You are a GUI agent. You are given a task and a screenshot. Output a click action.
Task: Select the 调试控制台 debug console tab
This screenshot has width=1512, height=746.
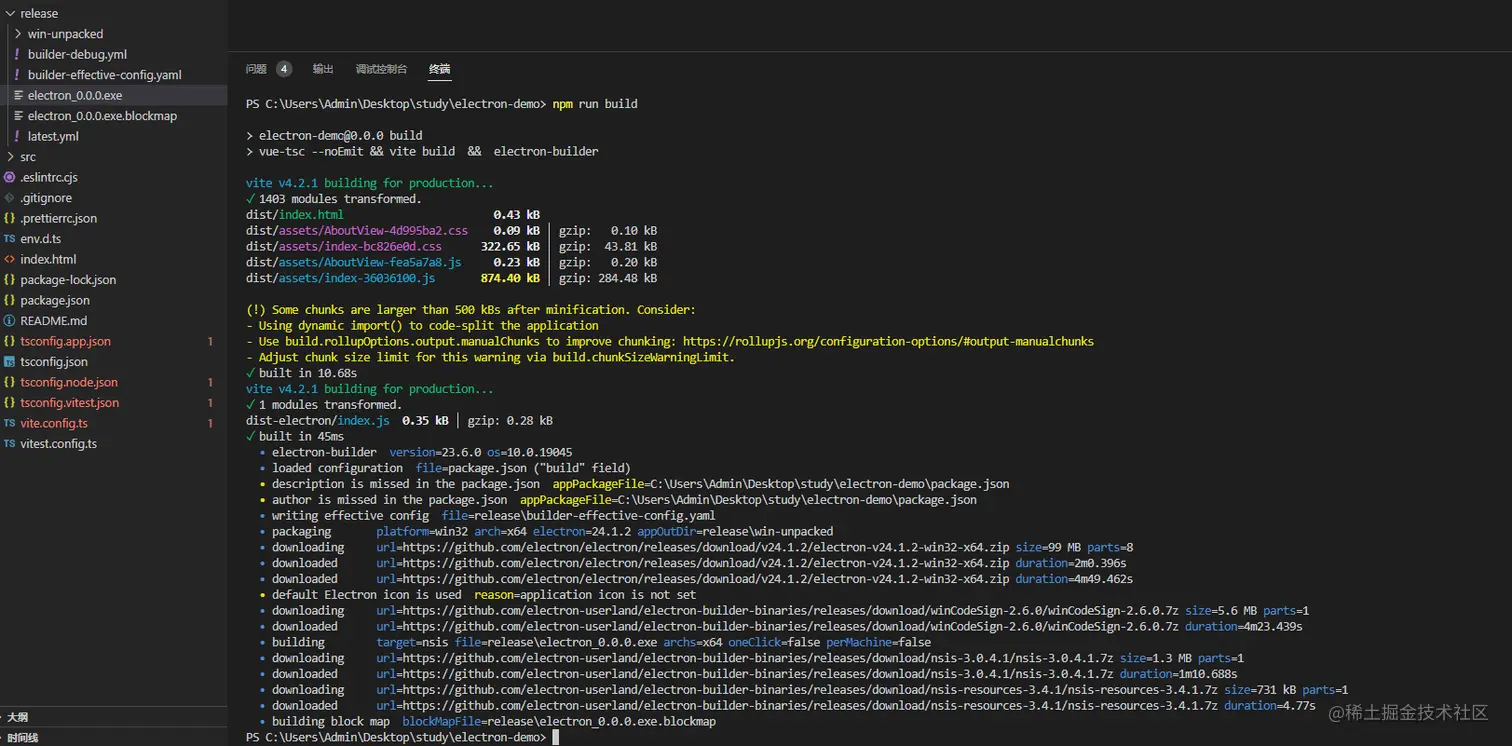click(381, 69)
